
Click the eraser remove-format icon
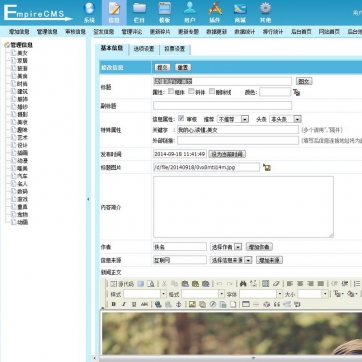coord(276,284)
